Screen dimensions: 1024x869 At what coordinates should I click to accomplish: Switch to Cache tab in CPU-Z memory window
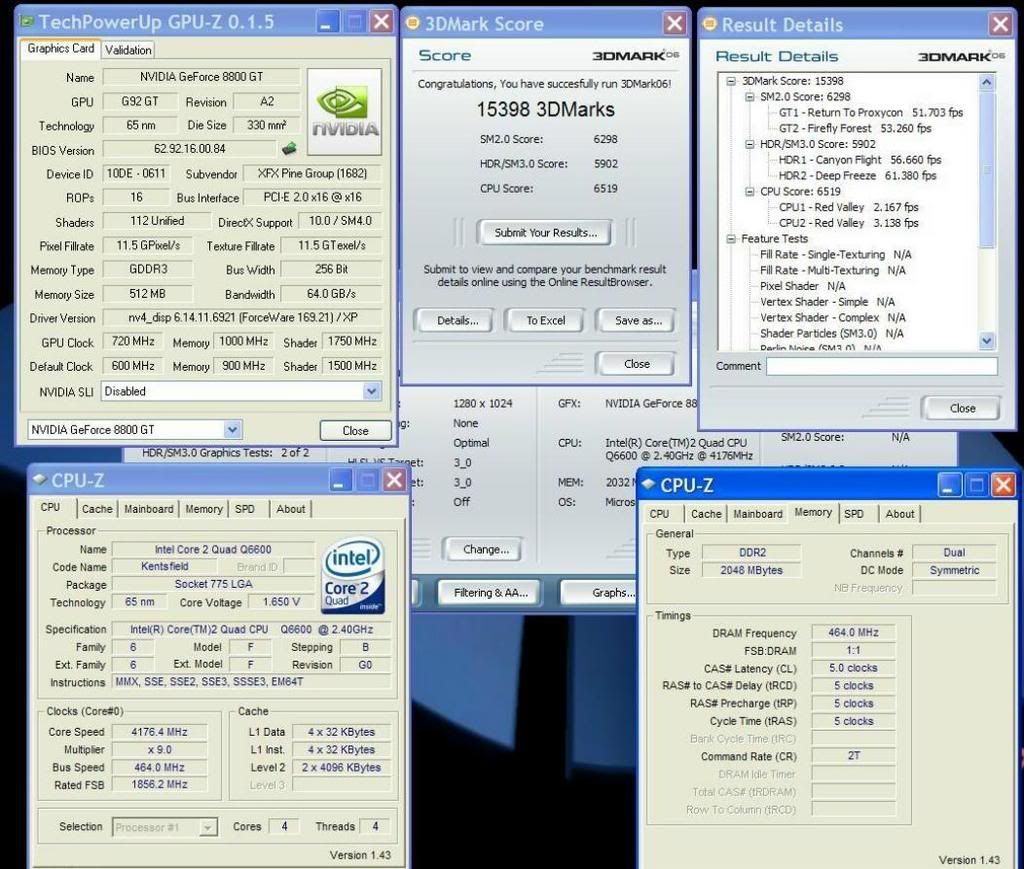(706, 514)
